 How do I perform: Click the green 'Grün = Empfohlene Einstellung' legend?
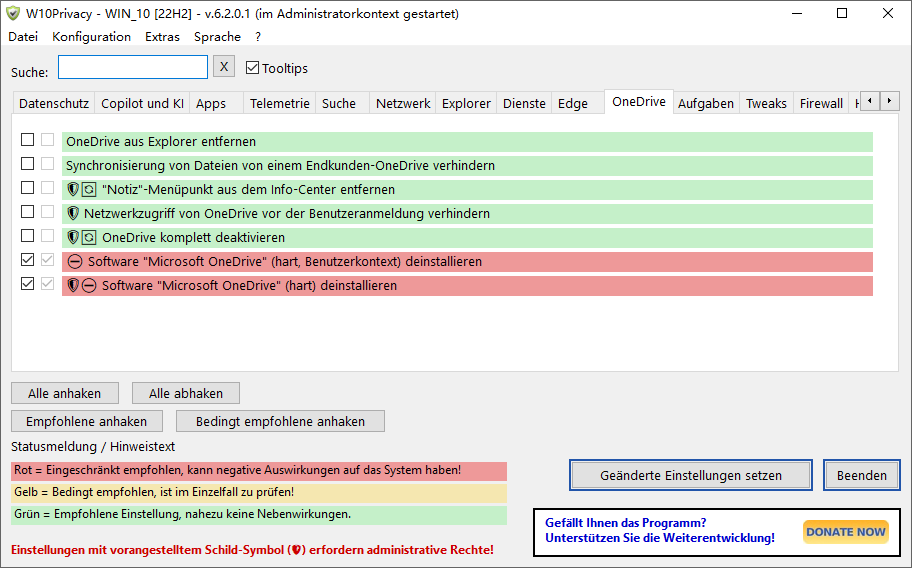click(x=259, y=515)
